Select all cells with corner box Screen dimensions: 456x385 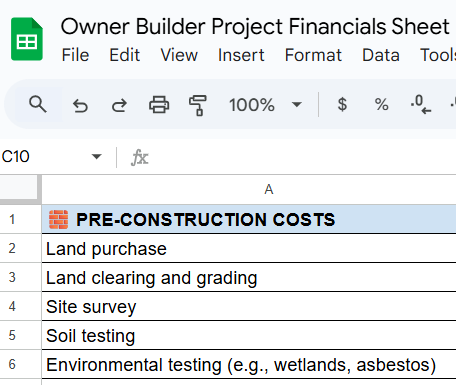tap(19, 188)
